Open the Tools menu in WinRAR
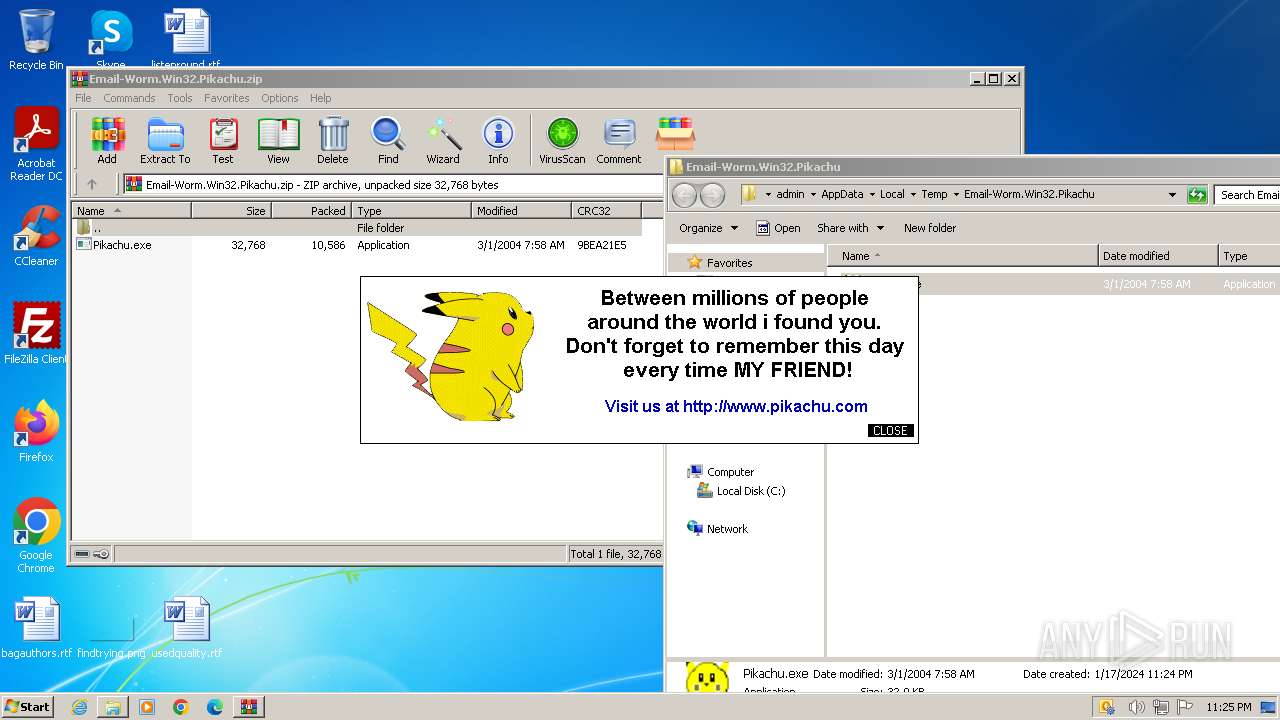This screenshot has height=720, width=1280. click(x=180, y=98)
